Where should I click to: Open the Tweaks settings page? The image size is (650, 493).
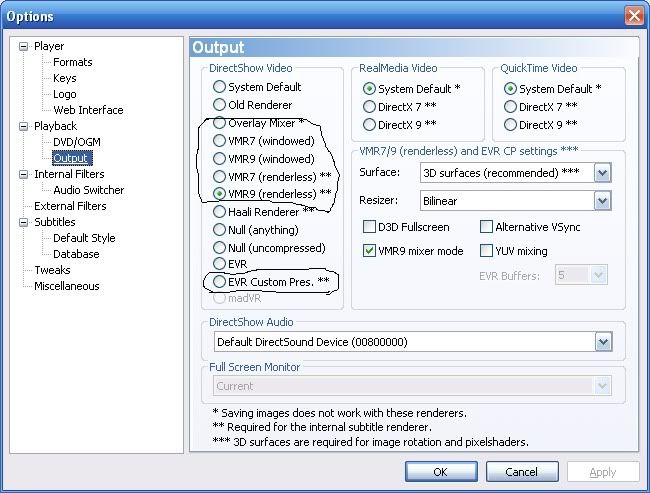pyautogui.click(x=52, y=270)
